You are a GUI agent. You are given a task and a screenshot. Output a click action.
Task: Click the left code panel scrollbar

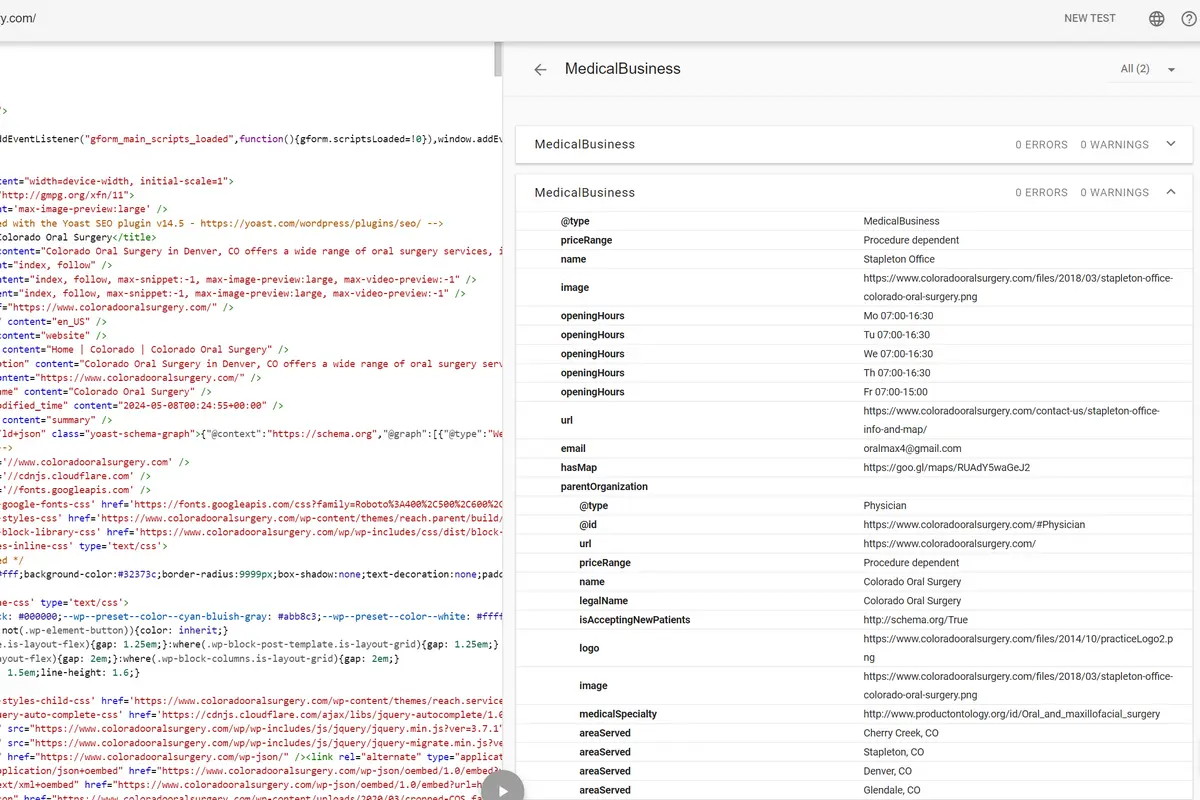tap(497, 60)
